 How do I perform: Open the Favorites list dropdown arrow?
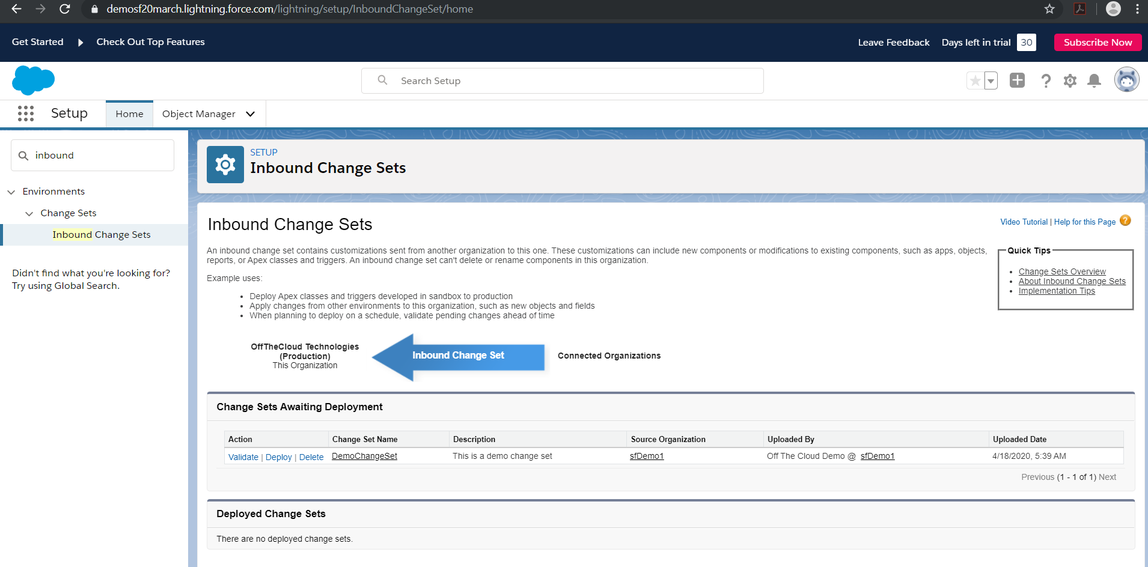(991, 81)
